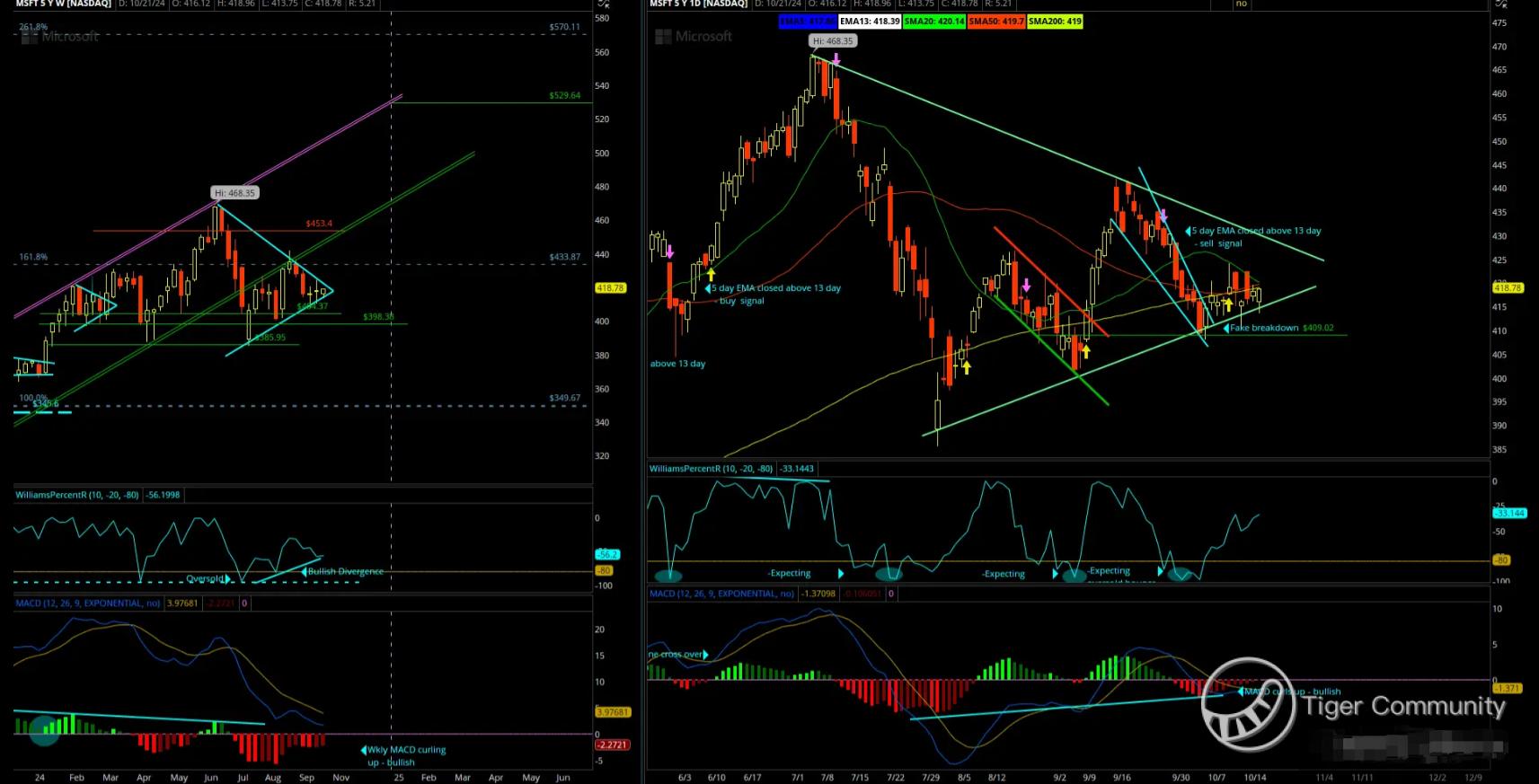
Task: Click the weekly Williams %R value -56.1998
Action: [164, 495]
